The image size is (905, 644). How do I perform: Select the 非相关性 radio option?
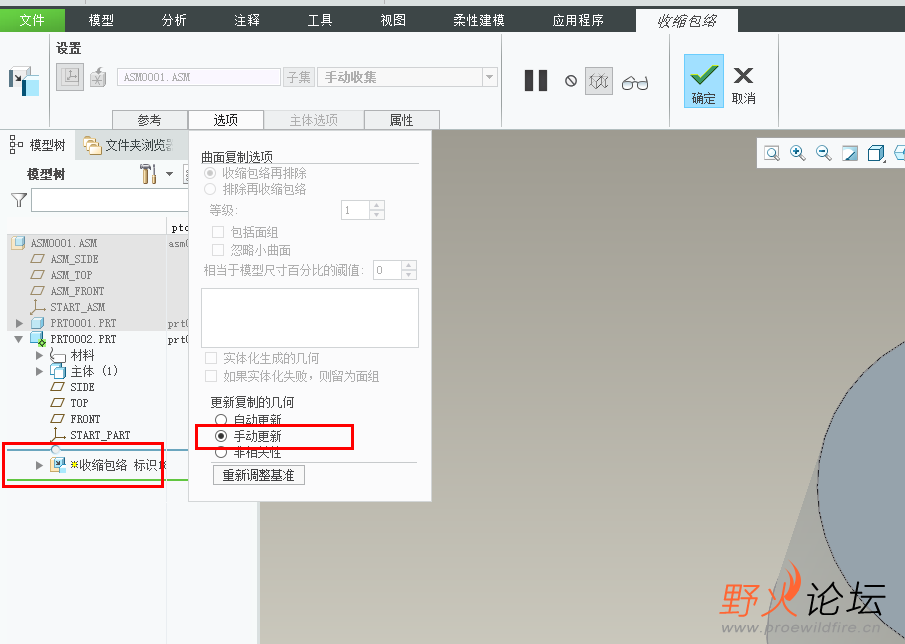pyautogui.click(x=220, y=453)
